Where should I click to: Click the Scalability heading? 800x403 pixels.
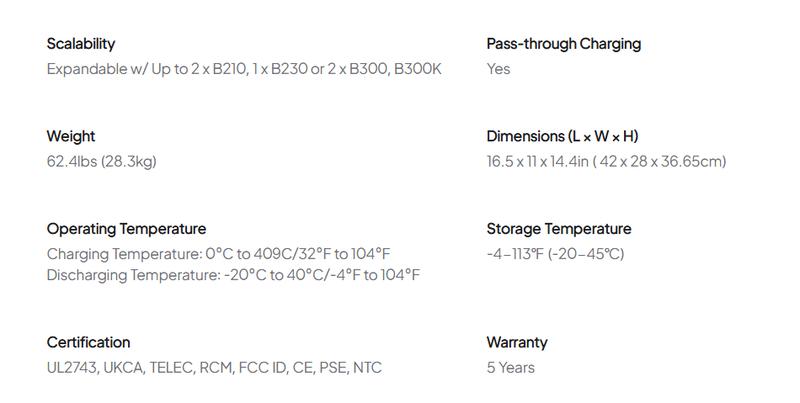[81, 44]
